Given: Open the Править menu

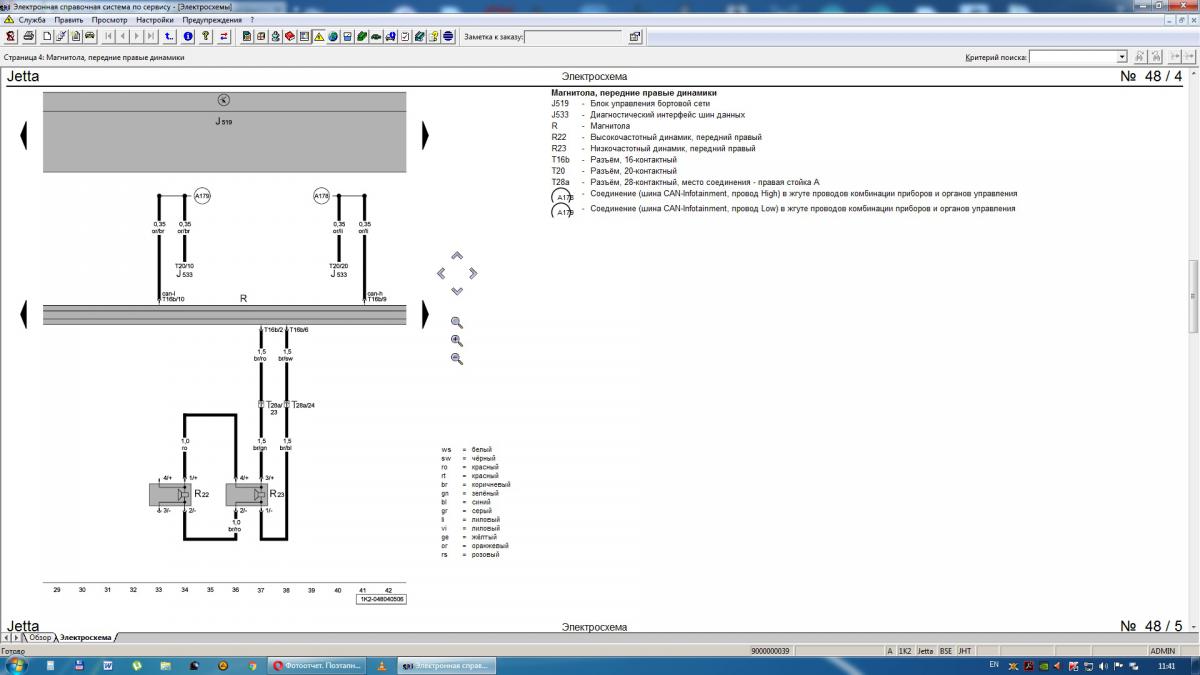Looking at the screenshot, I should 69,19.
